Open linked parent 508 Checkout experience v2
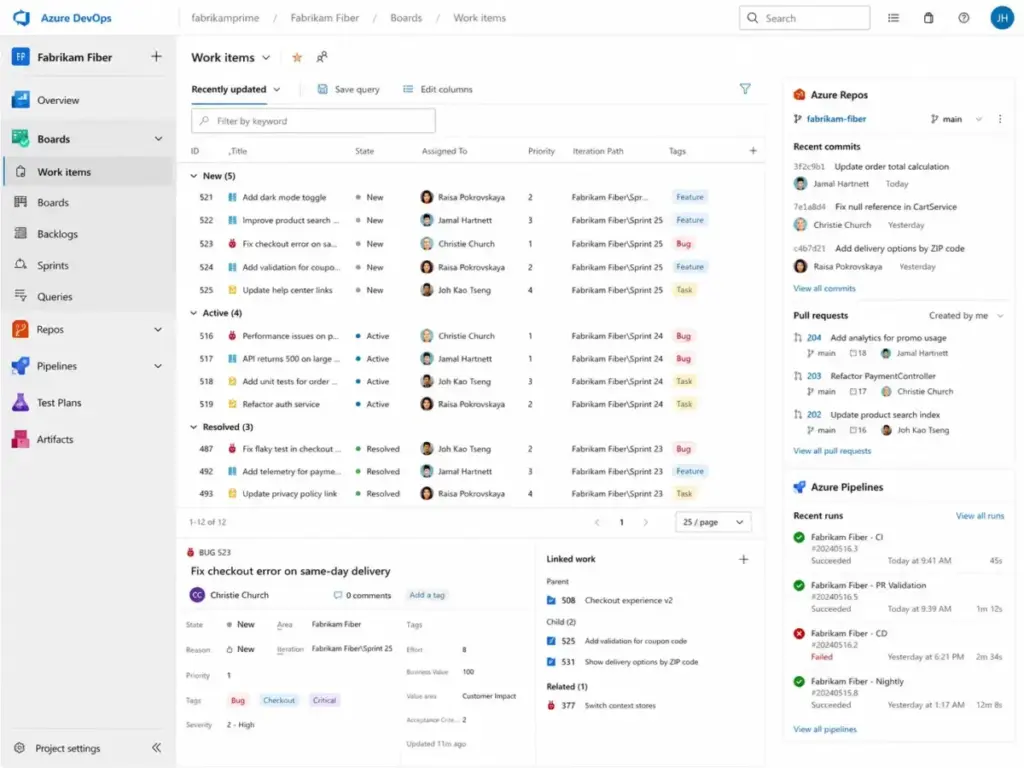 click(610, 600)
